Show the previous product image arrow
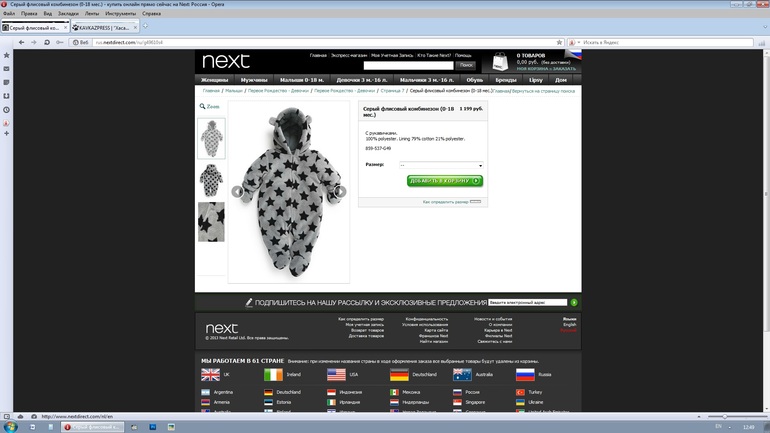This screenshot has width=770, height=433. (237, 191)
